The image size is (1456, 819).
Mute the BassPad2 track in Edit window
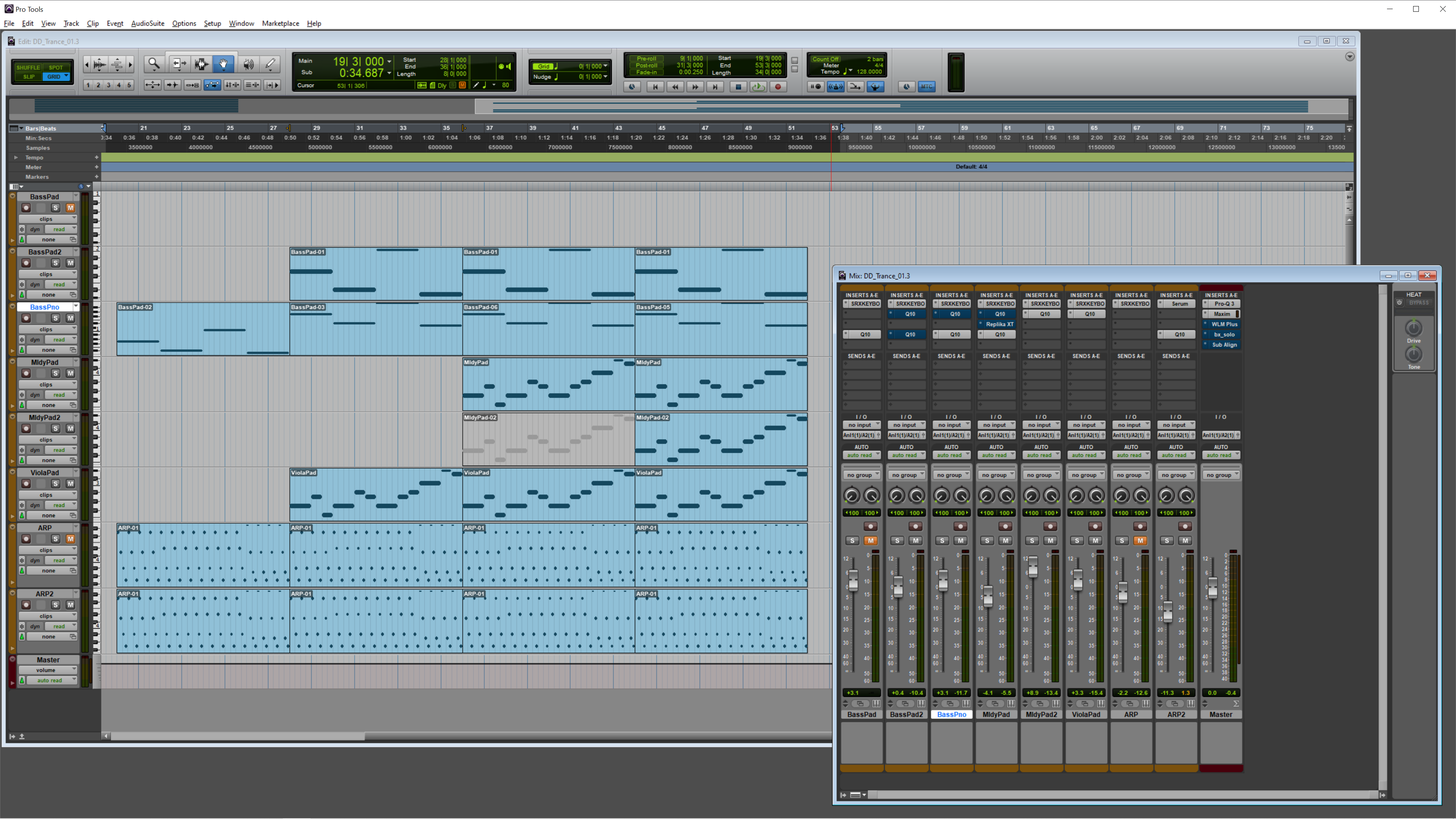[x=70, y=263]
